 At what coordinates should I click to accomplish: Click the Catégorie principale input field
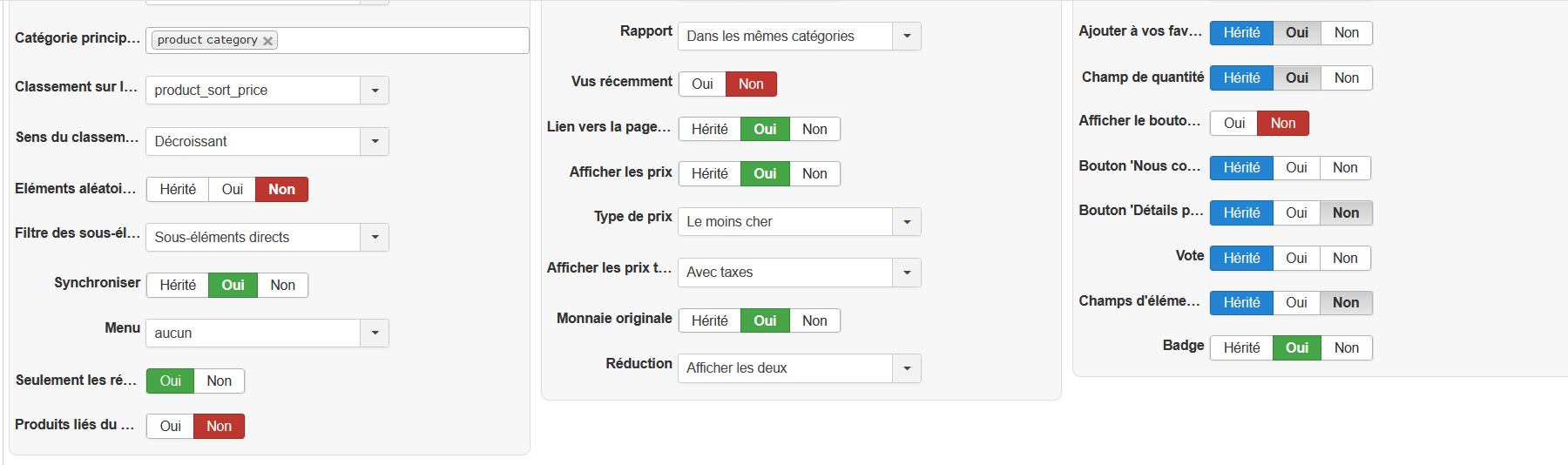pyautogui.click(x=401, y=41)
